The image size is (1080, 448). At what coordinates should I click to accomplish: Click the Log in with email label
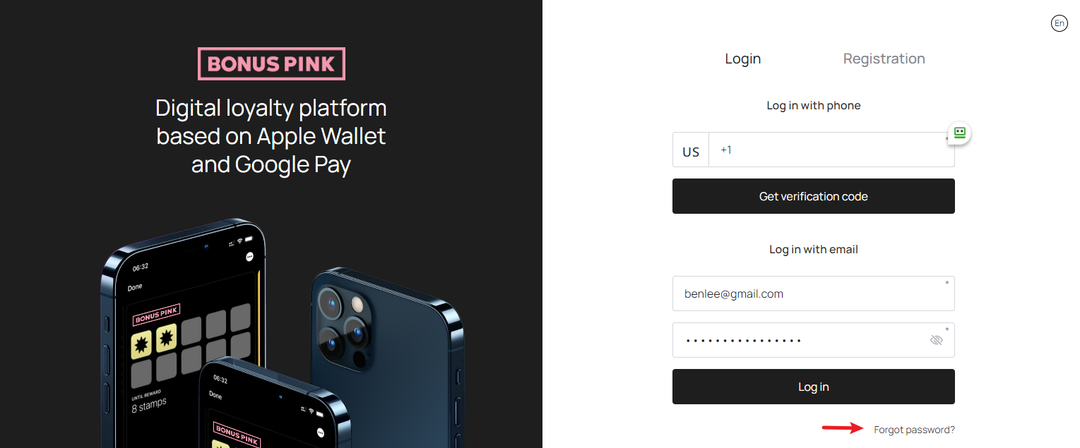[813, 250]
